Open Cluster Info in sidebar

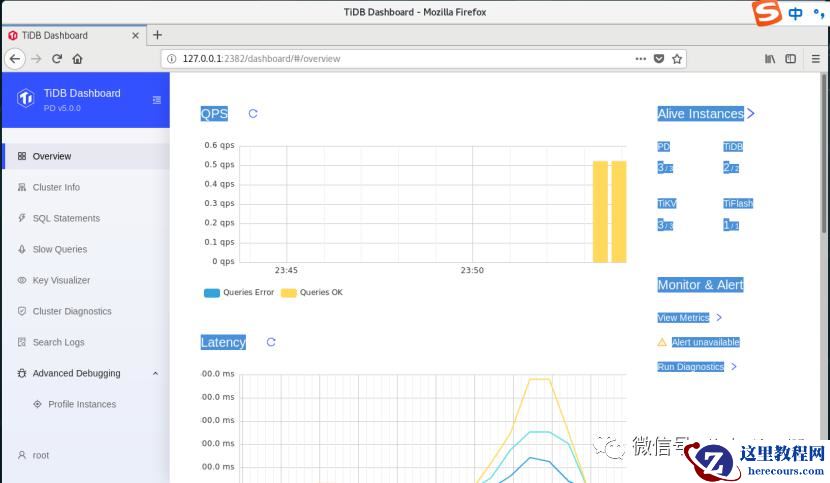(x=56, y=187)
